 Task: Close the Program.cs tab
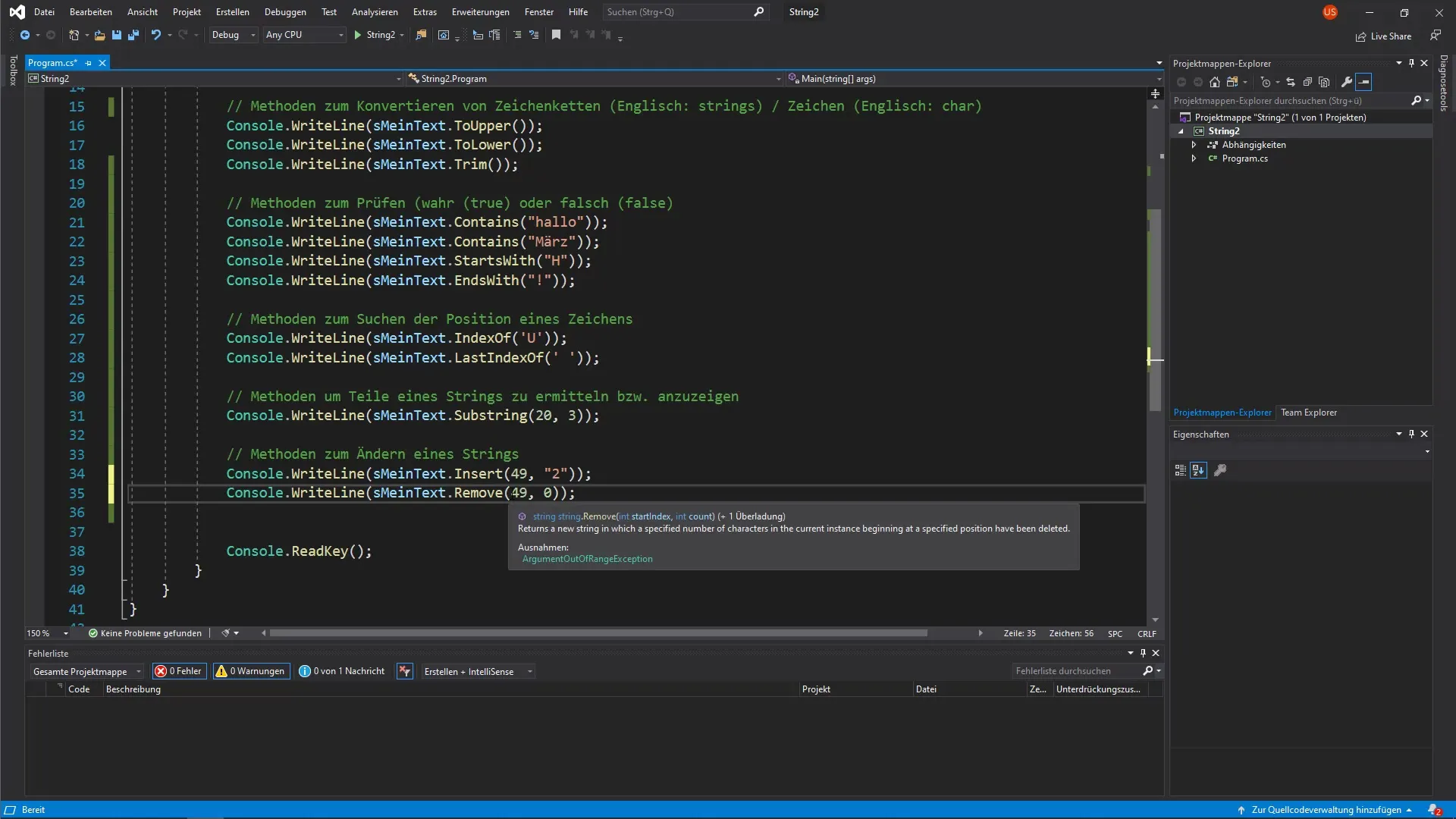102,63
